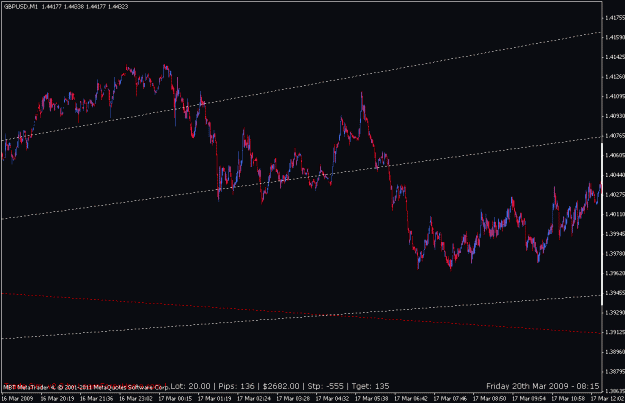Screen dimensions: 625x403
Task: Click the 1.41095 price axis label
Action: (615, 96)
